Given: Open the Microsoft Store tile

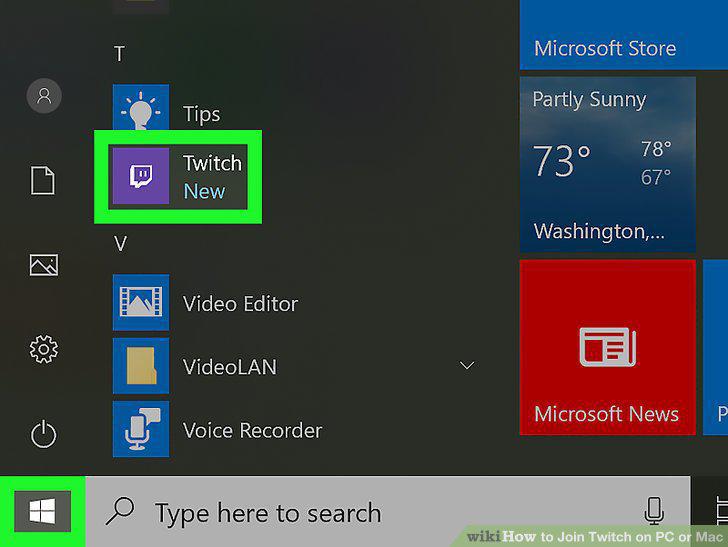Looking at the screenshot, I should (x=624, y=35).
